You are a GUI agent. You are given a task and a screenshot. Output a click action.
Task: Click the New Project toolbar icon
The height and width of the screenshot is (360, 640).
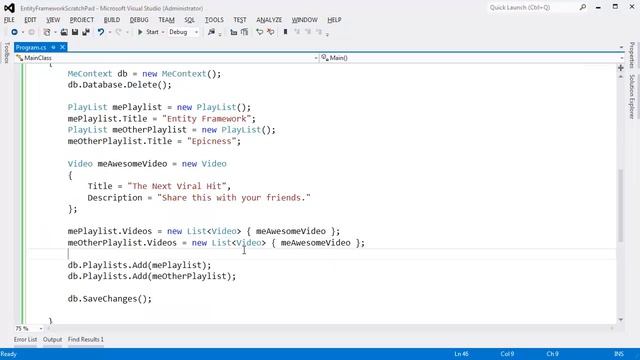(x=47, y=32)
